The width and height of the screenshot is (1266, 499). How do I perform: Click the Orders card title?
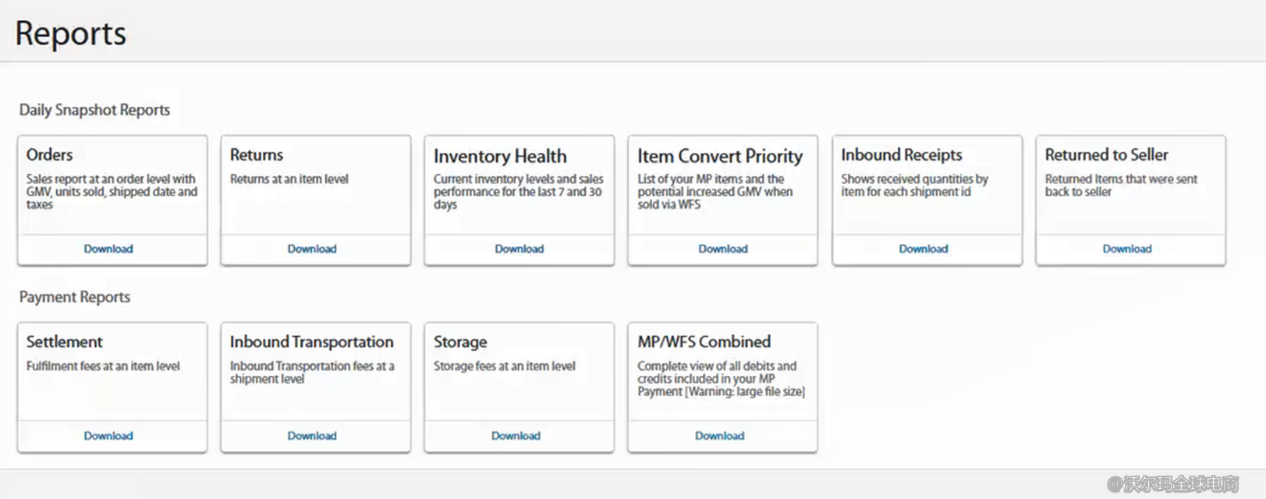(x=49, y=155)
